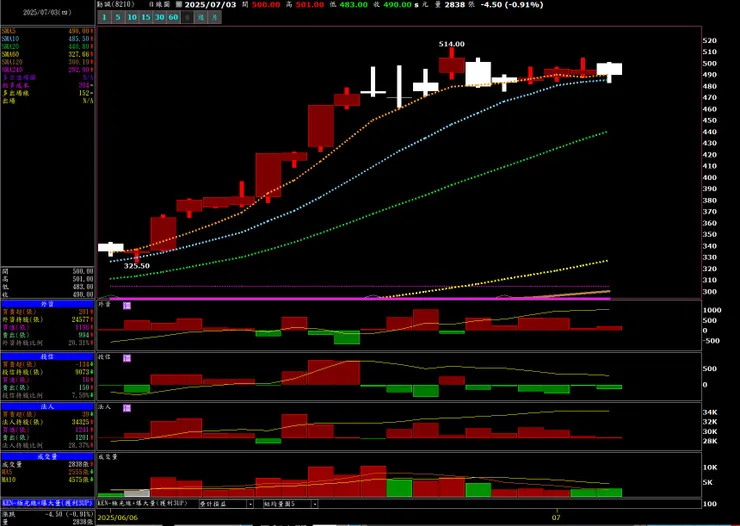Select the 30-minute timeframe button
Viewport: 740px width, 526px height.
[160, 17]
